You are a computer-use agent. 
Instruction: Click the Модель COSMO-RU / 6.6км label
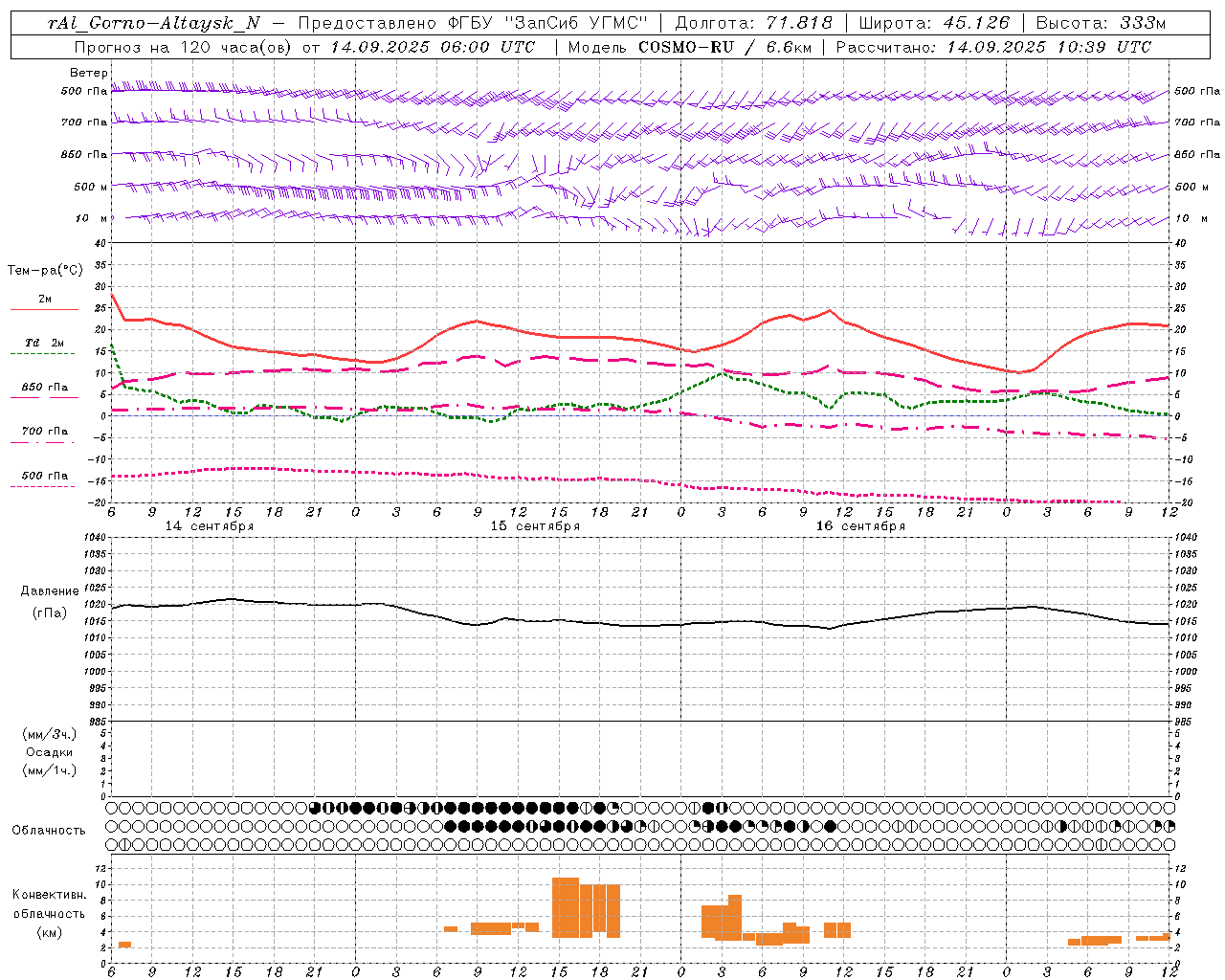click(x=689, y=47)
